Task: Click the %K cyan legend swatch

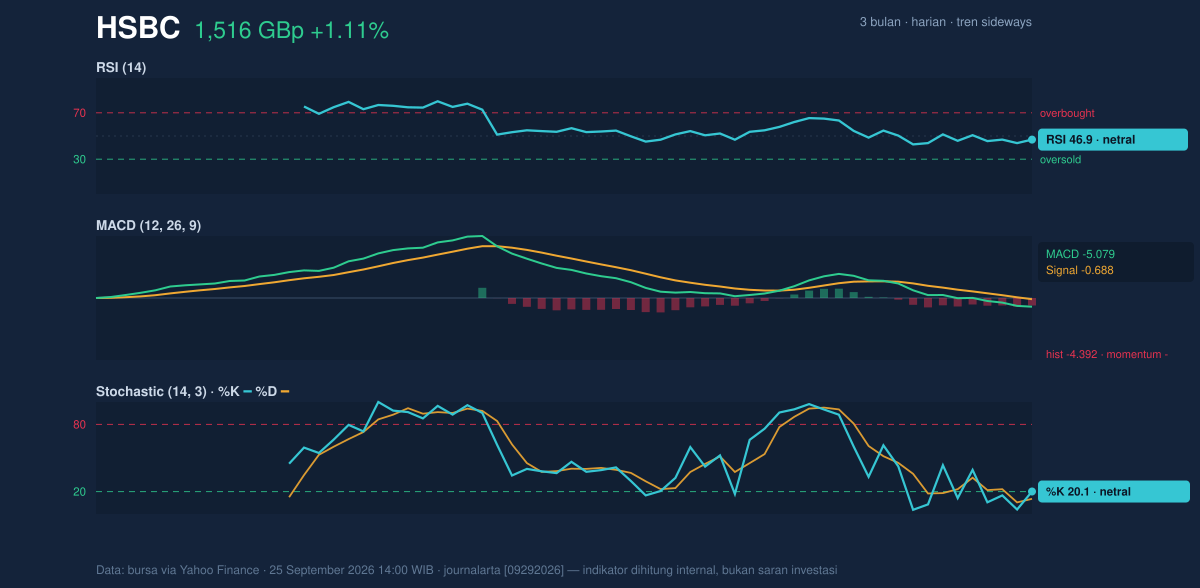Action: point(247,391)
